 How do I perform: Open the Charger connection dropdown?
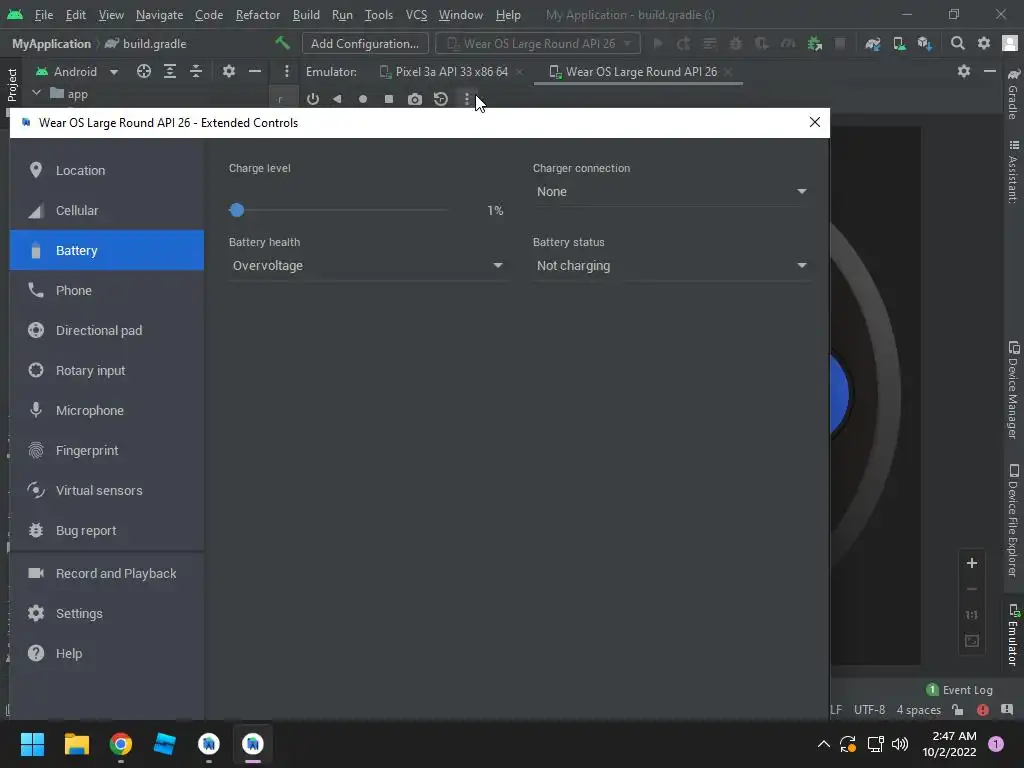click(x=671, y=191)
